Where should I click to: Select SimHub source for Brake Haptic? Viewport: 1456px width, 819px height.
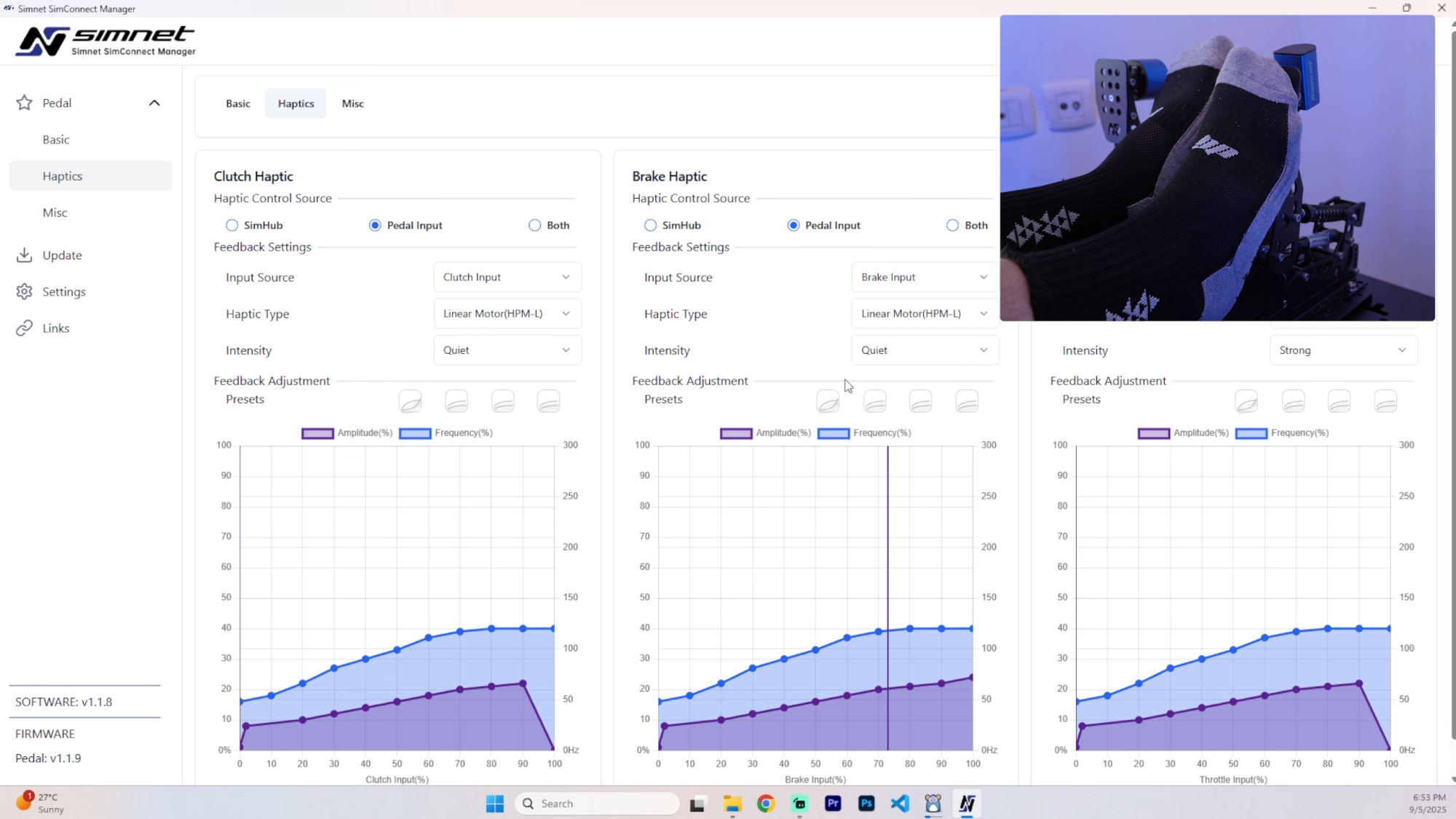(x=651, y=225)
